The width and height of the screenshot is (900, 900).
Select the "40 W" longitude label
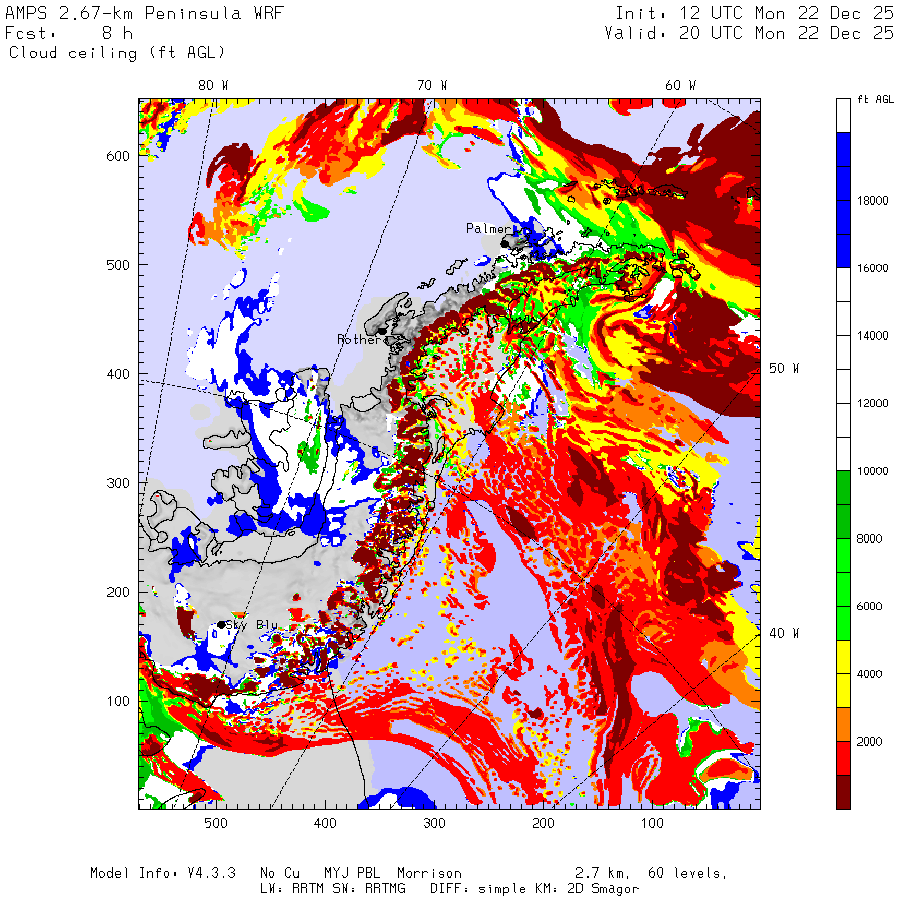784,633
